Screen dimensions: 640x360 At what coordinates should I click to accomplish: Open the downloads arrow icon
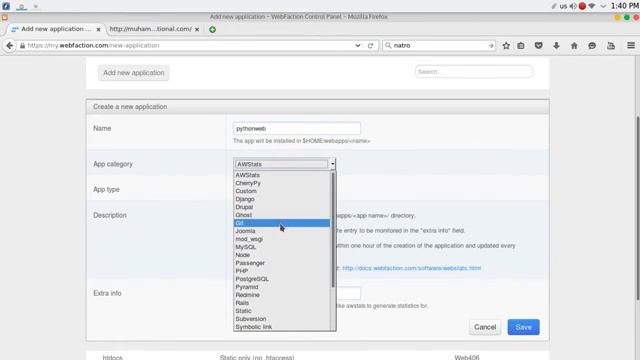556,46
